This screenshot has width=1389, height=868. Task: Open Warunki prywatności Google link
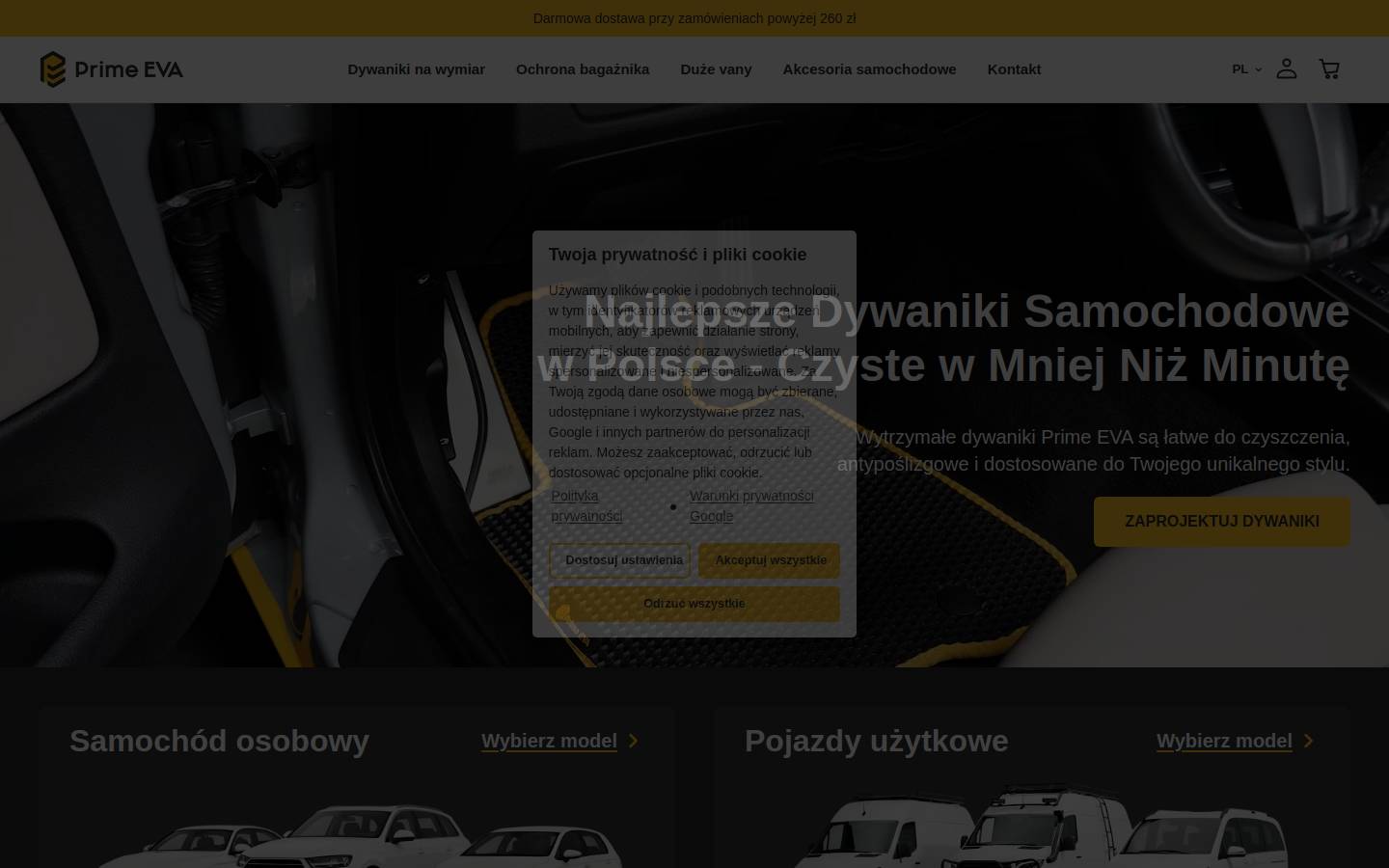[751, 505]
